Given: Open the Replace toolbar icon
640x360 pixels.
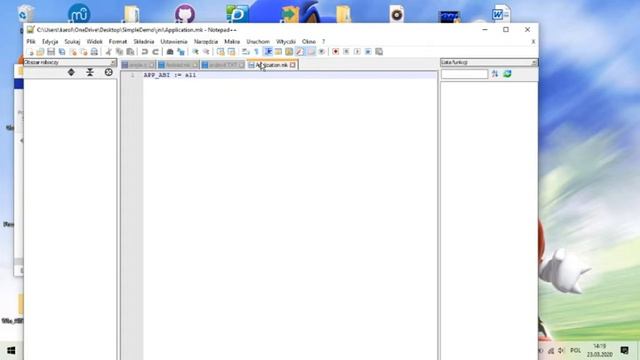Looking at the screenshot, I should pos(181,52).
